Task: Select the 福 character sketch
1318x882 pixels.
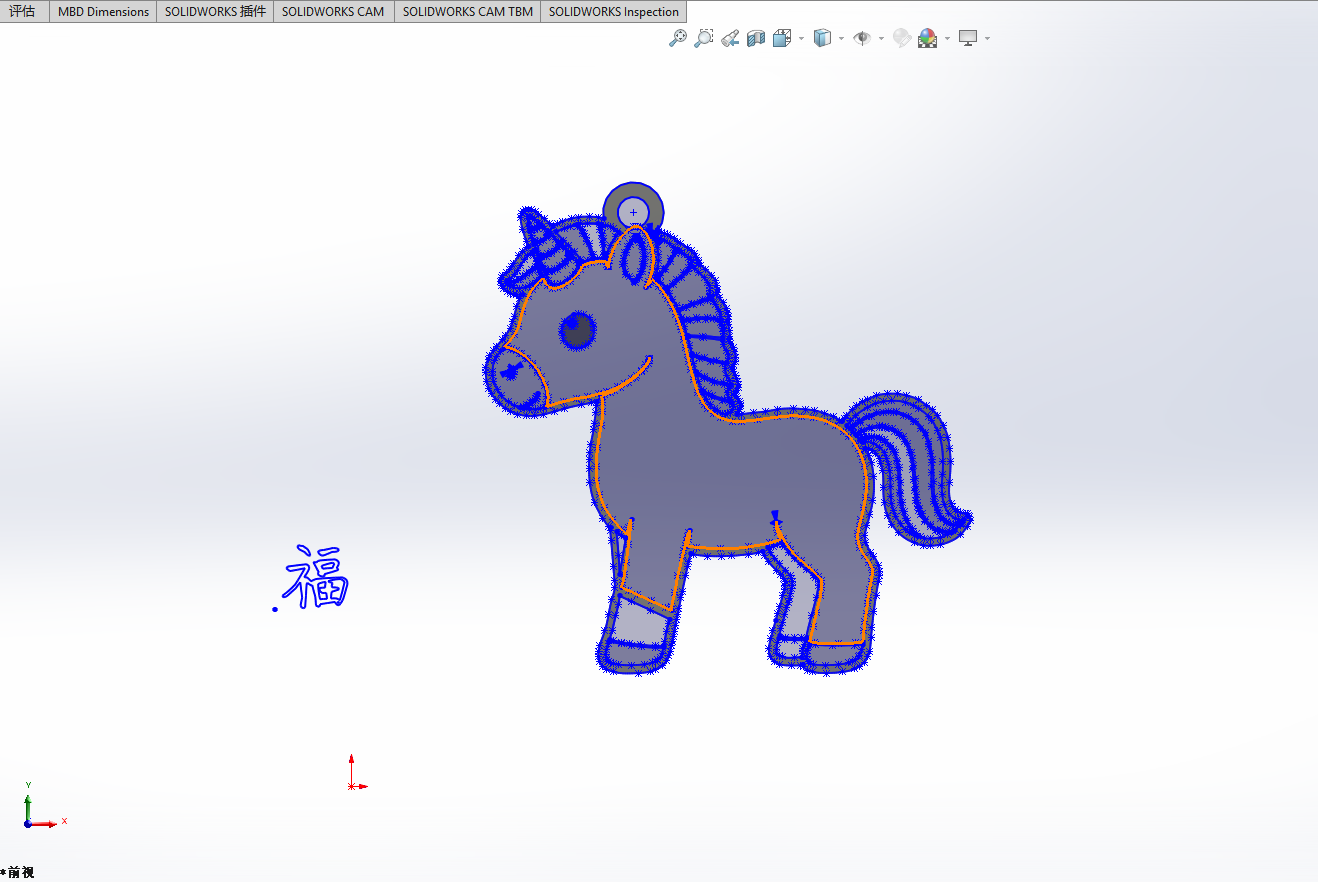Action: point(317,577)
